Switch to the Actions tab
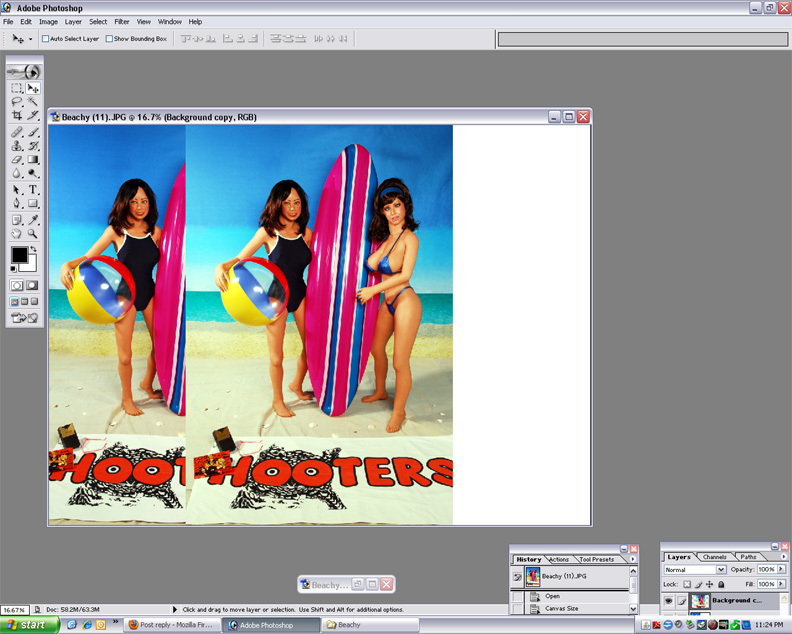Image resolution: width=792 pixels, height=634 pixels. [x=559, y=559]
